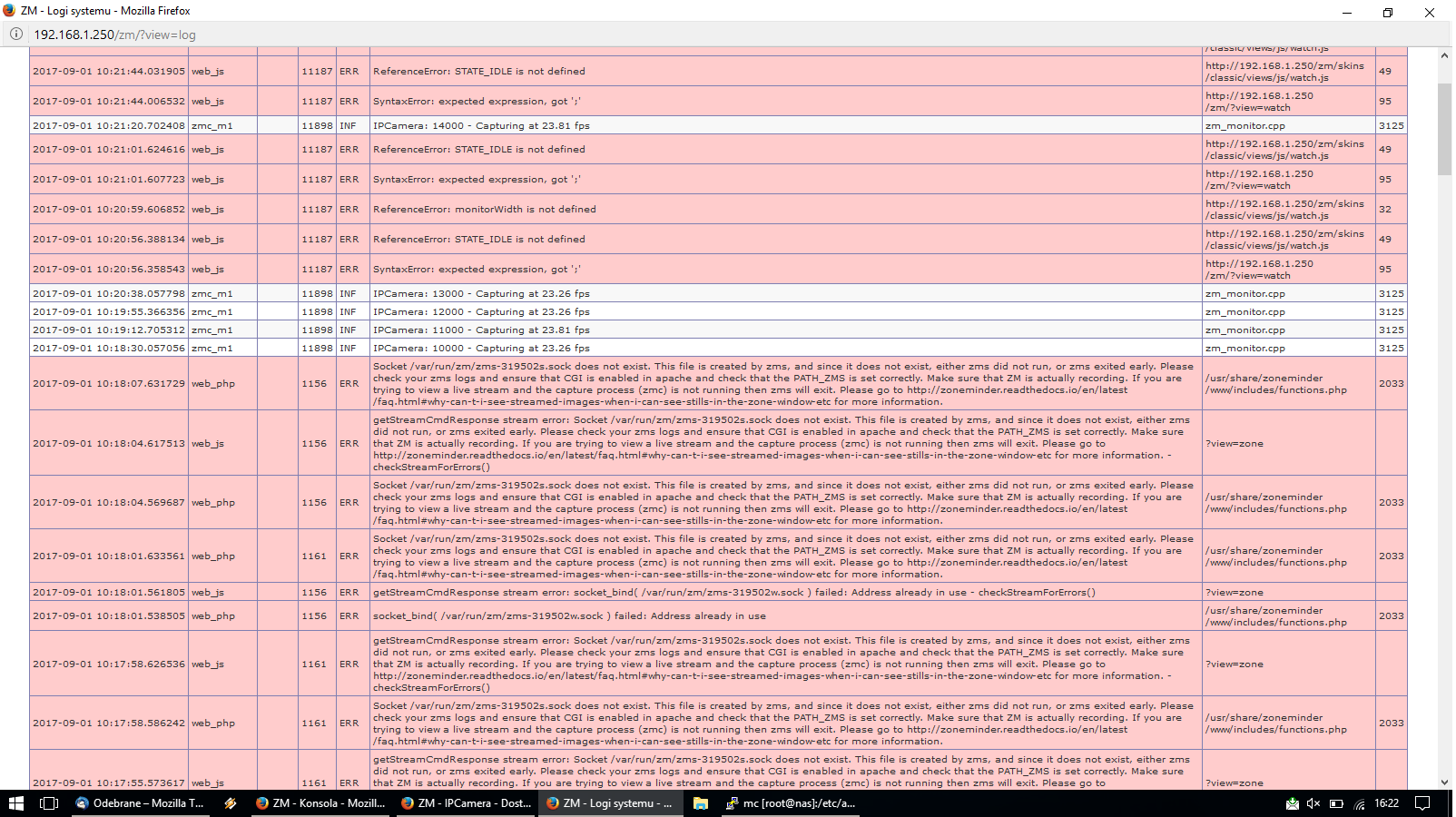The height and width of the screenshot is (817, 1456).
Task: Click the muted volume tray icon
Action: [x=1313, y=803]
